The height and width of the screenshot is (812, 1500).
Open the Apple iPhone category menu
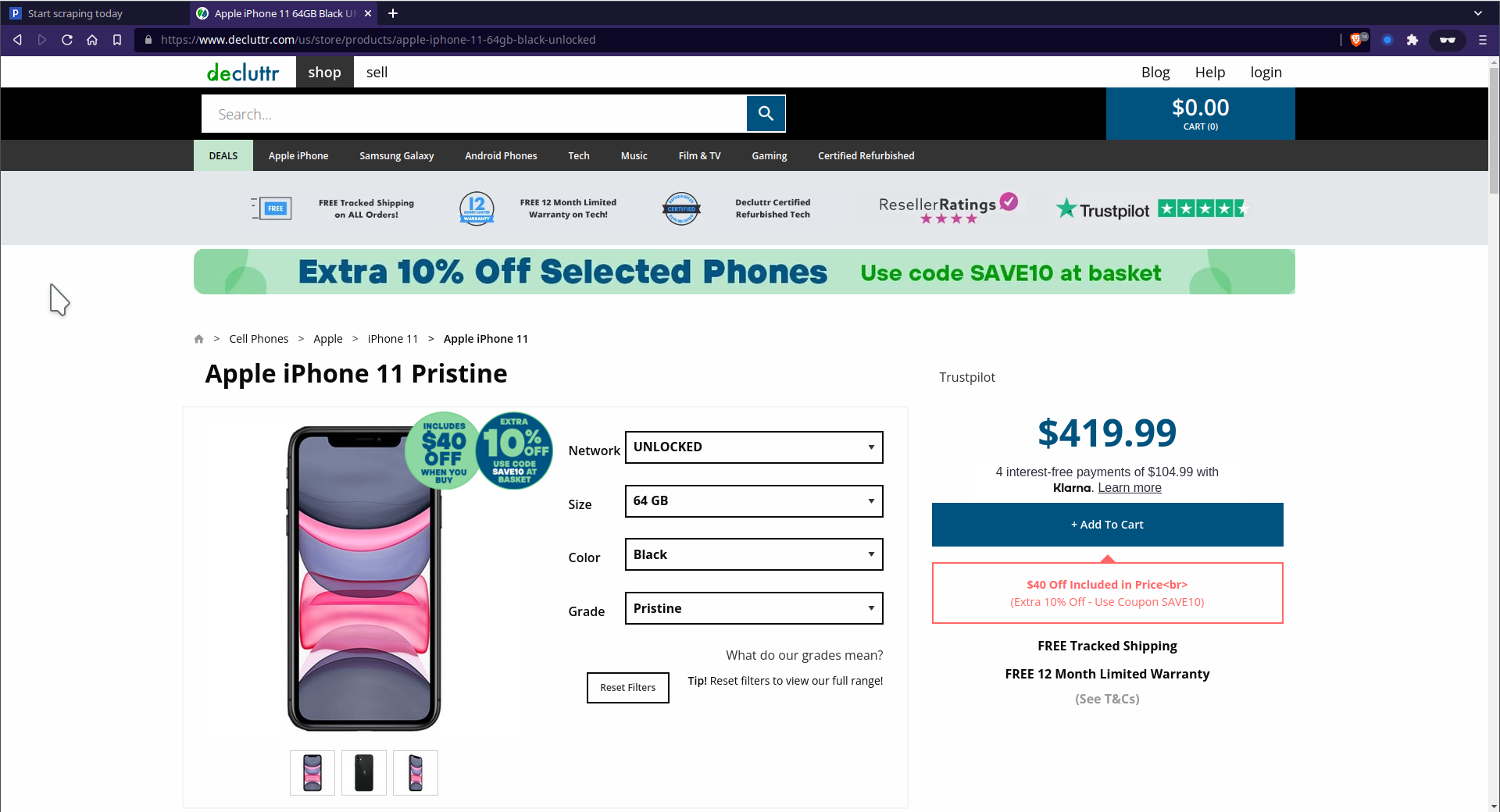coord(298,155)
